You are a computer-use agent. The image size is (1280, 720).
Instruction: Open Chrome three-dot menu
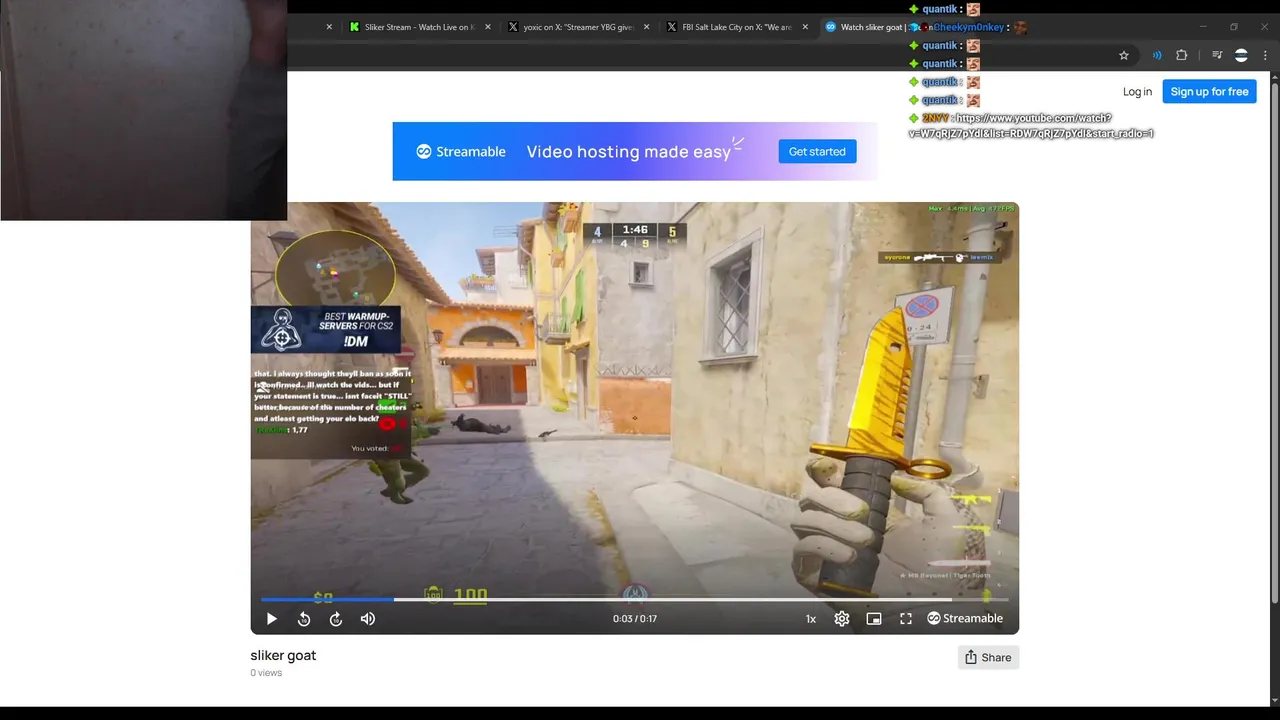[1265, 56]
